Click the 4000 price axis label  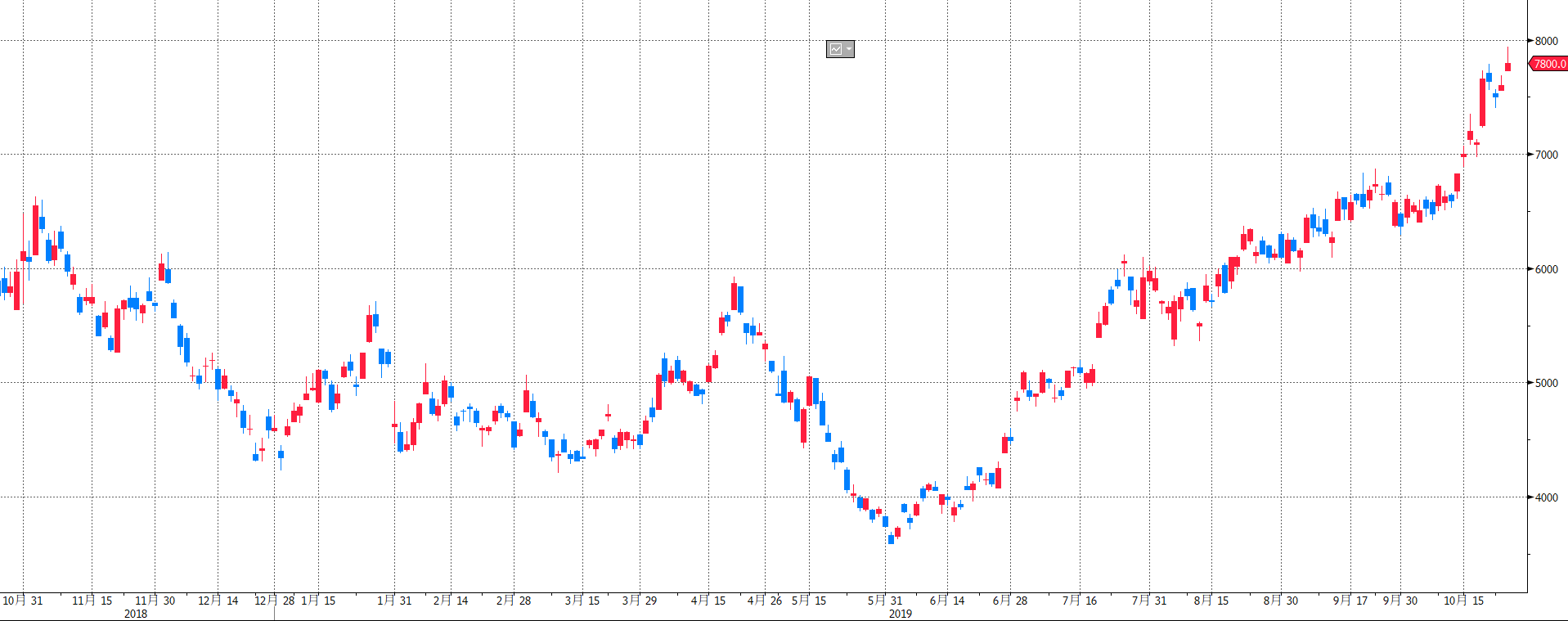tap(1546, 497)
